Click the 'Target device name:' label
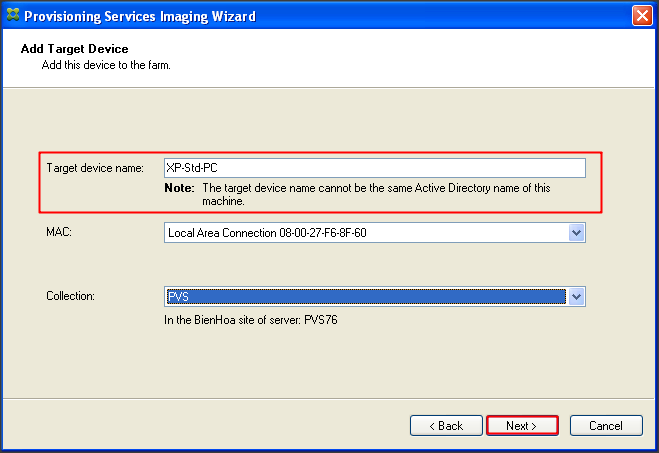This screenshot has height=453, width=659. coord(95,168)
